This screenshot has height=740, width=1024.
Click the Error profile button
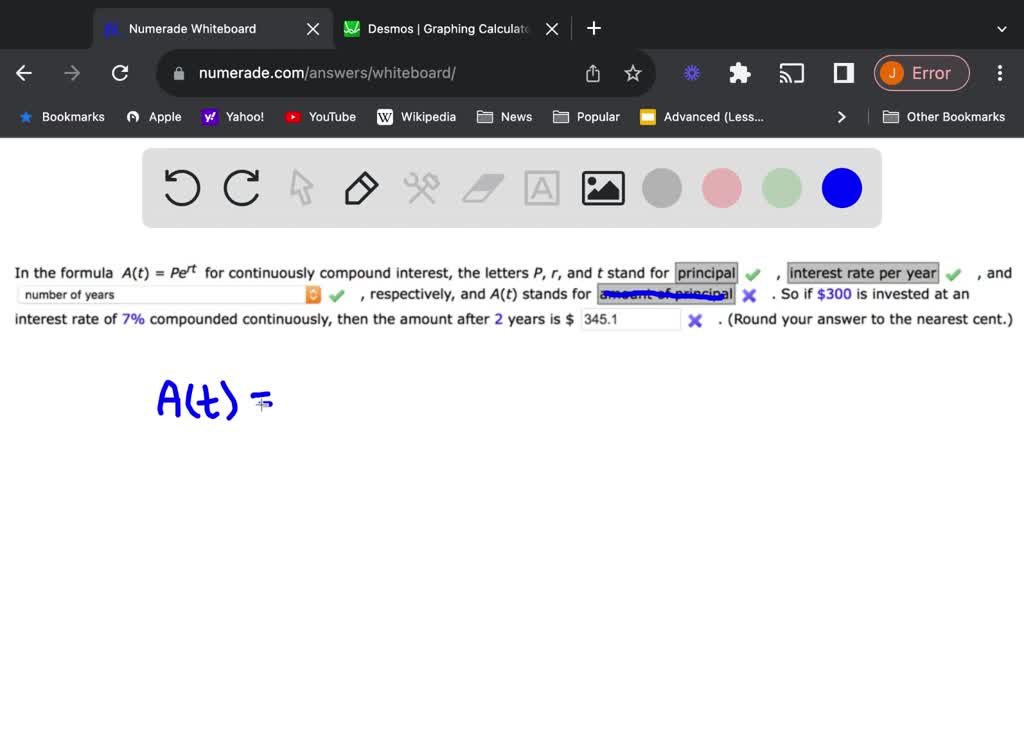921,73
